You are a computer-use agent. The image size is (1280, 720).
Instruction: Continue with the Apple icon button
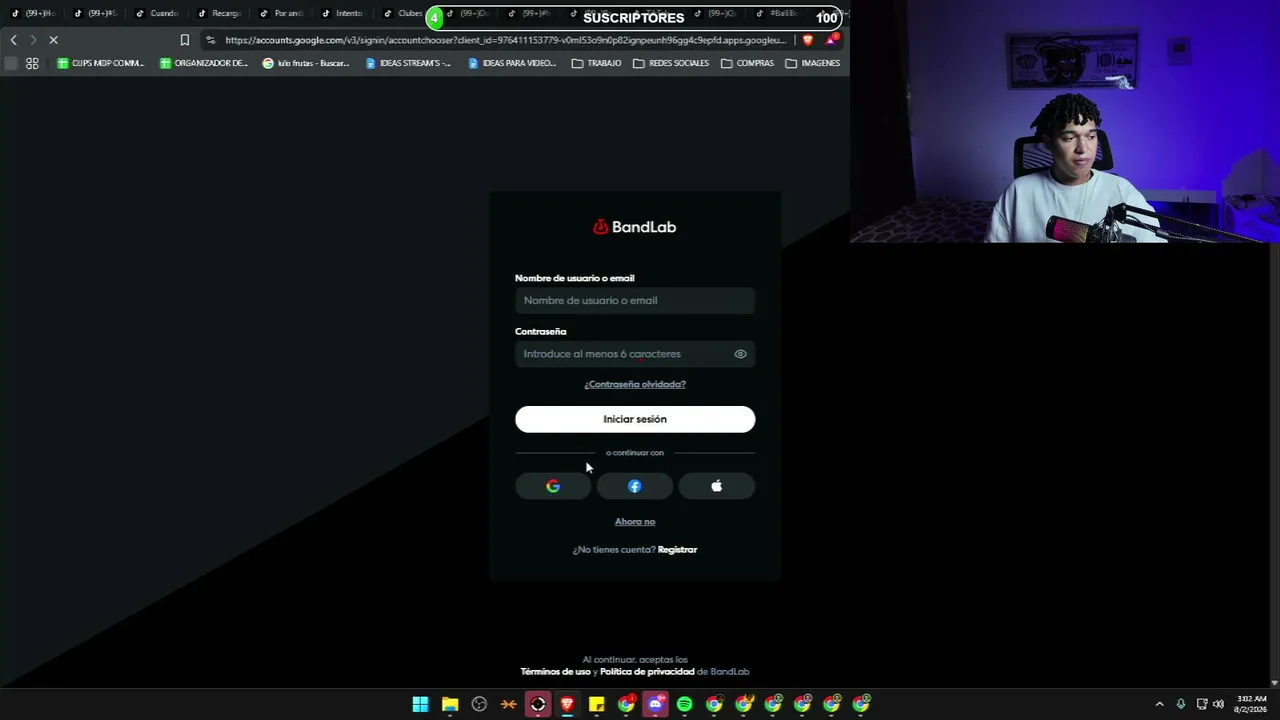click(x=717, y=486)
